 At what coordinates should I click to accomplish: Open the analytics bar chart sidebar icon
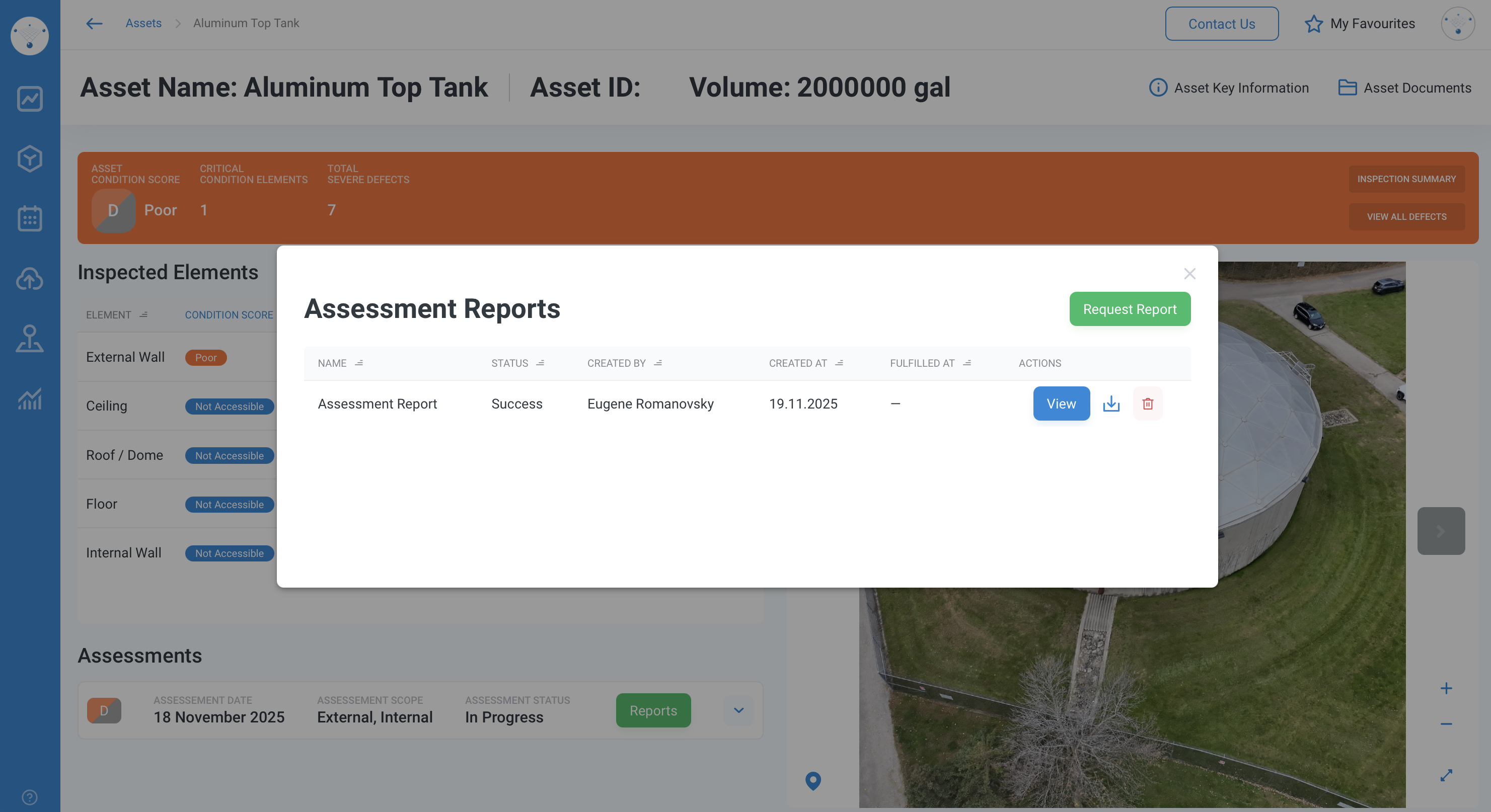click(x=30, y=399)
